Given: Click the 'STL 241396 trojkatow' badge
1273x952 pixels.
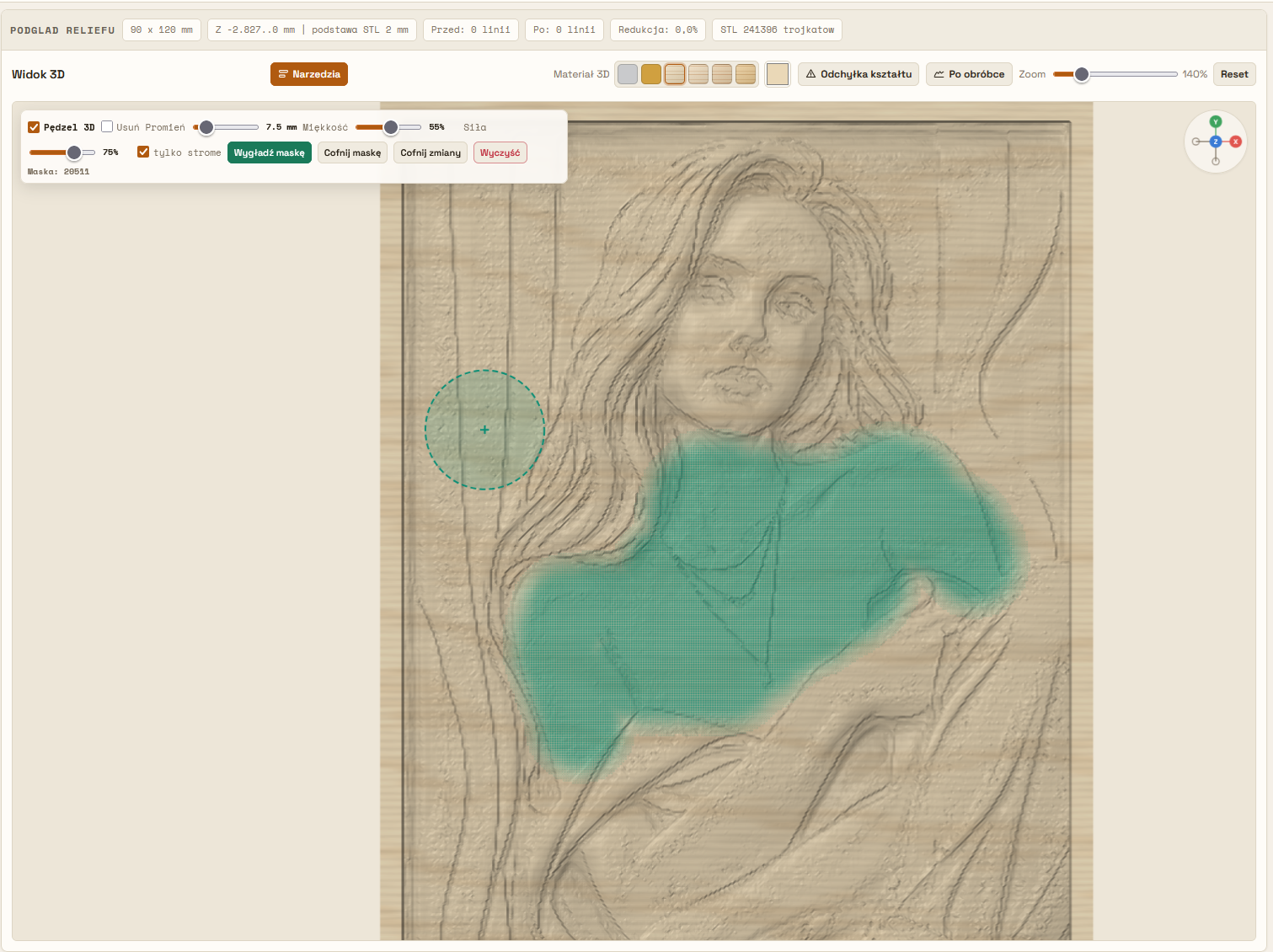Looking at the screenshot, I should [x=777, y=29].
